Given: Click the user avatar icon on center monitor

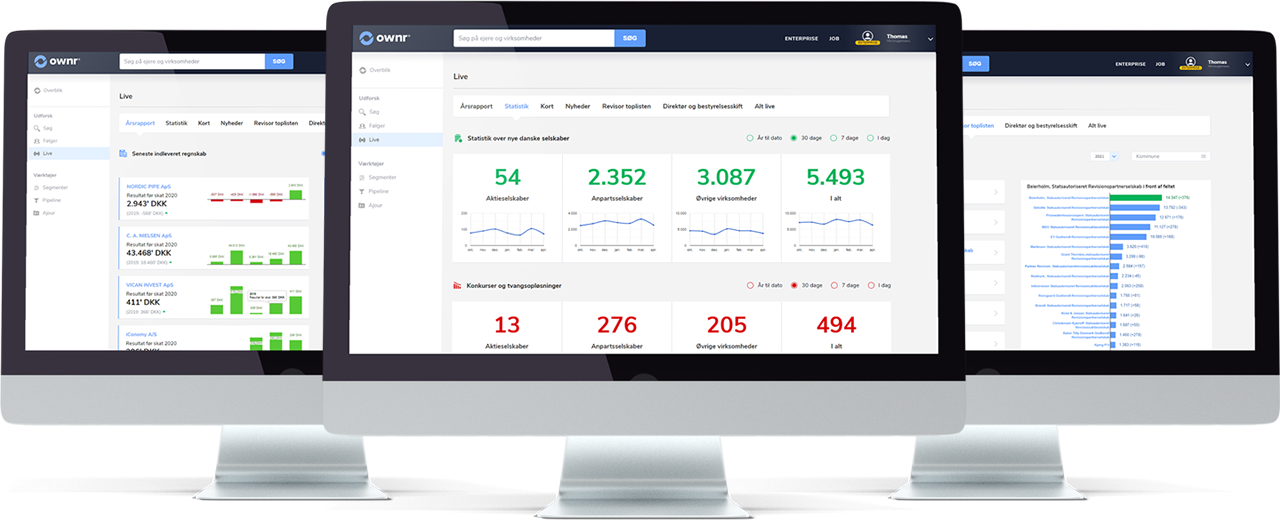Looking at the screenshot, I should [x=867, y=38].
